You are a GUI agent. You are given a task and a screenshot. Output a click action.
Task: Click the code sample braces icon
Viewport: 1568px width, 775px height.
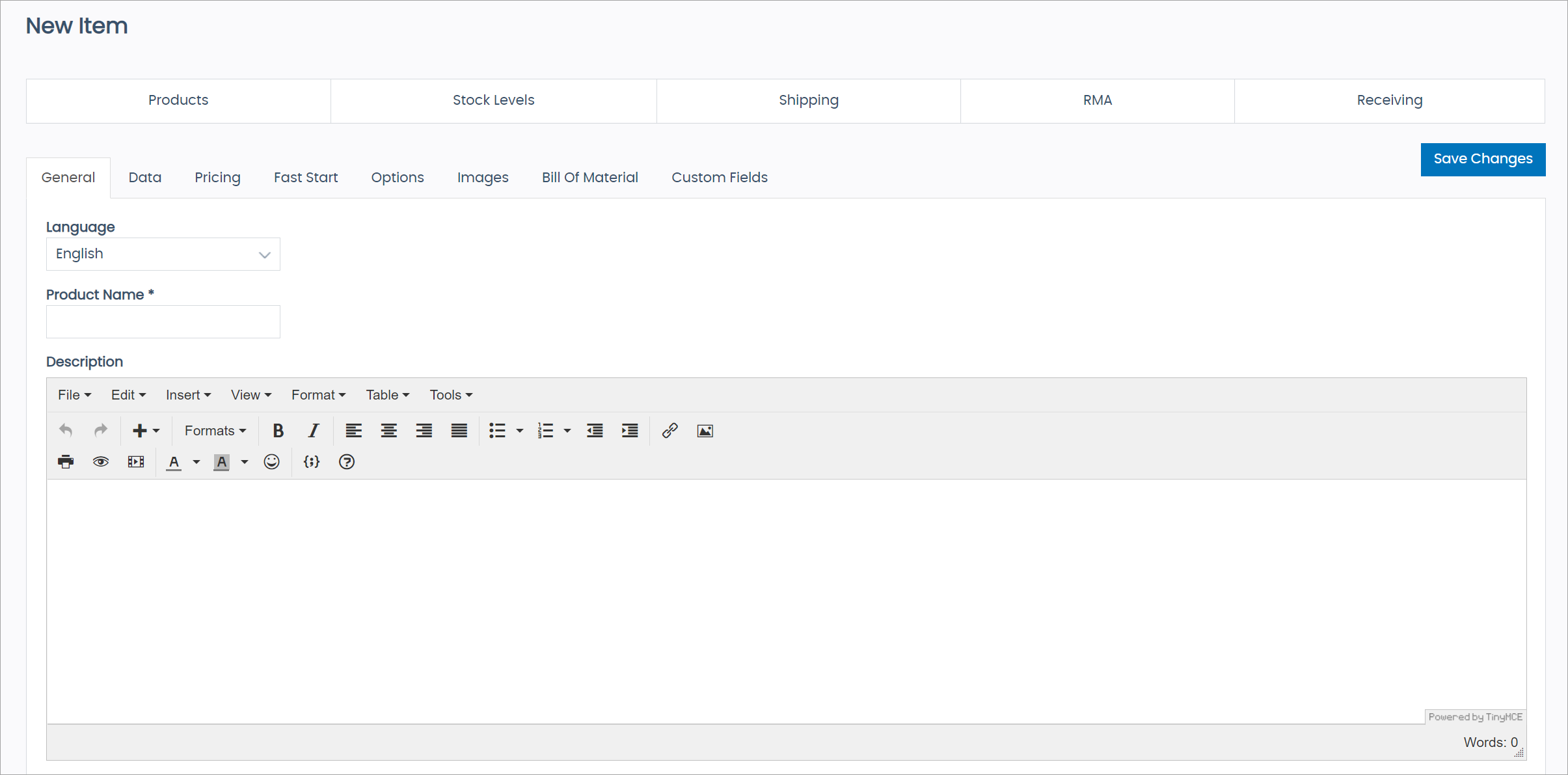312,461
